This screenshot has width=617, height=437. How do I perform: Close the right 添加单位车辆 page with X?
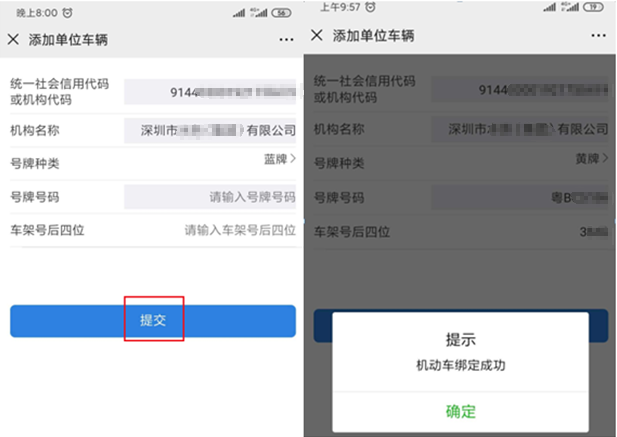tap(317, 35)
